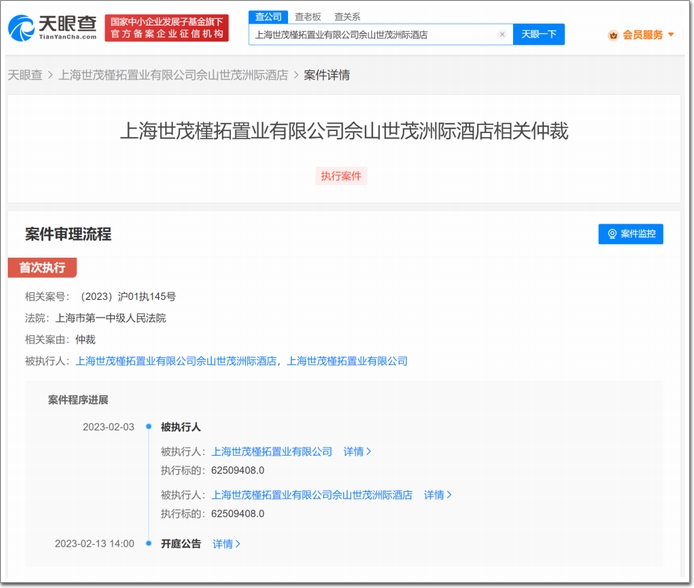
Task: Click the 2023-02-03 timeline marker dot
Action: coord(149,427)
